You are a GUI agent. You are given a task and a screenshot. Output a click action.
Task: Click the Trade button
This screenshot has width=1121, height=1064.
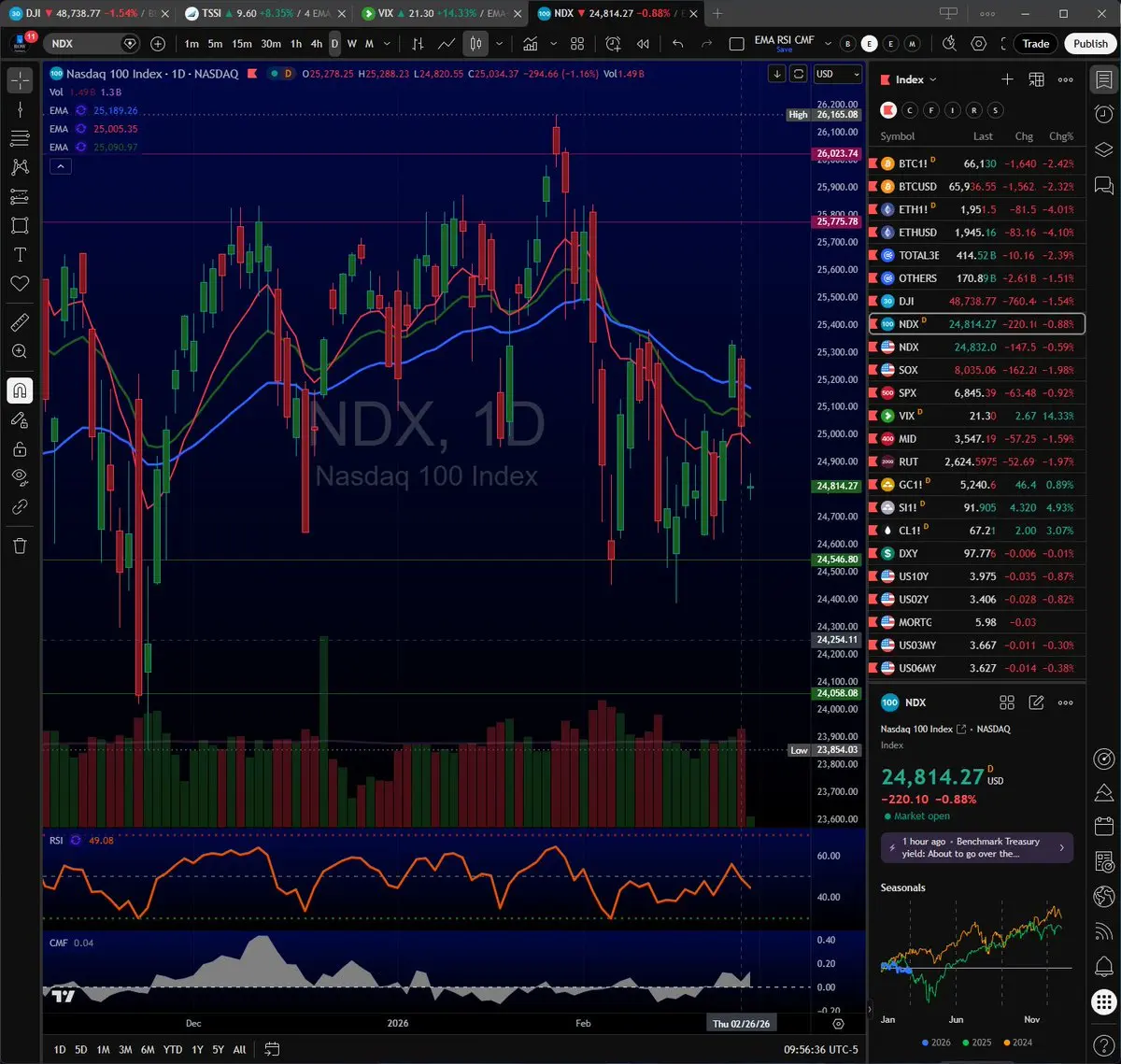[x=1035, y=44]
